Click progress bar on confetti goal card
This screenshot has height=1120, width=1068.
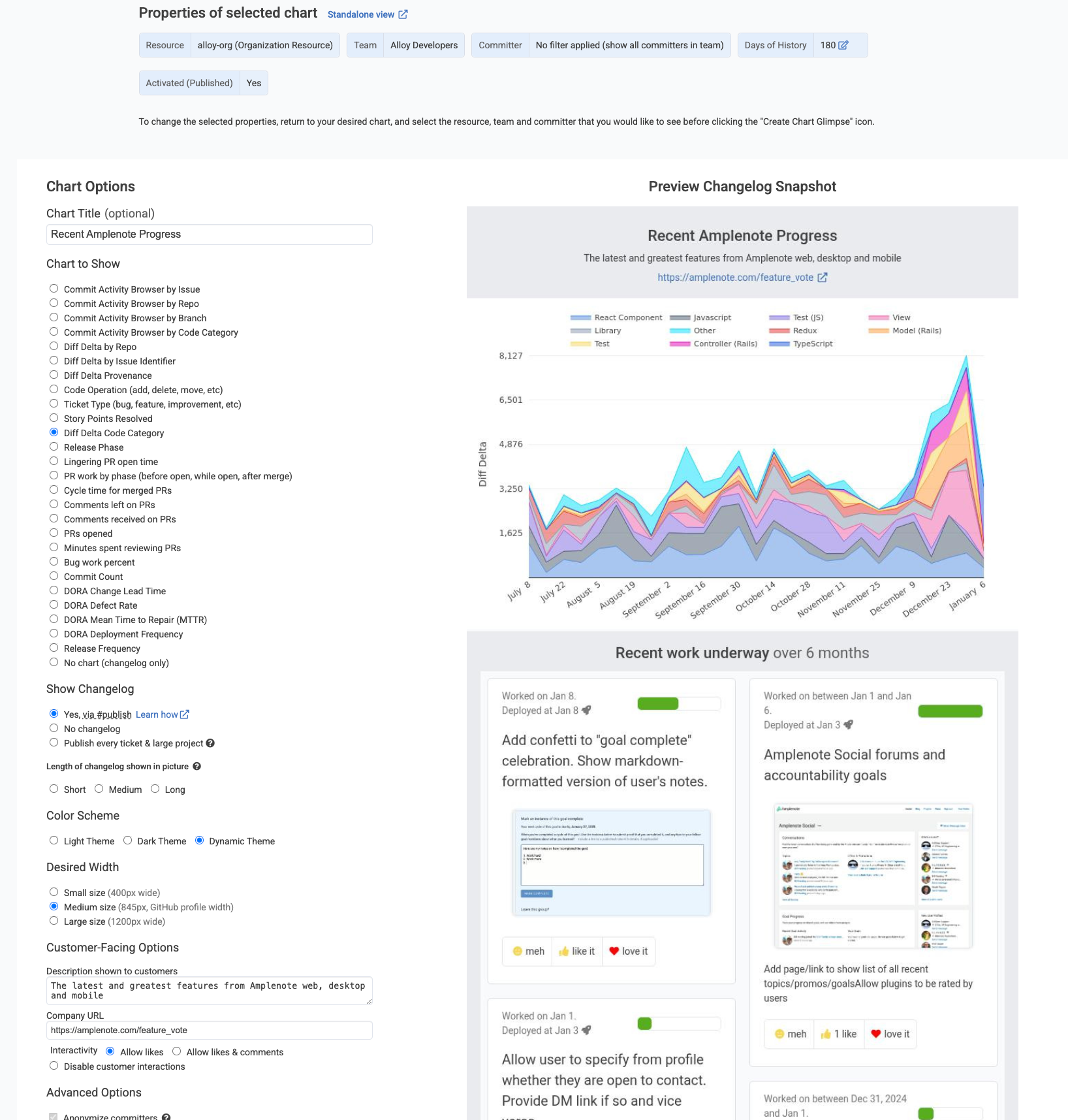[679, 703]
